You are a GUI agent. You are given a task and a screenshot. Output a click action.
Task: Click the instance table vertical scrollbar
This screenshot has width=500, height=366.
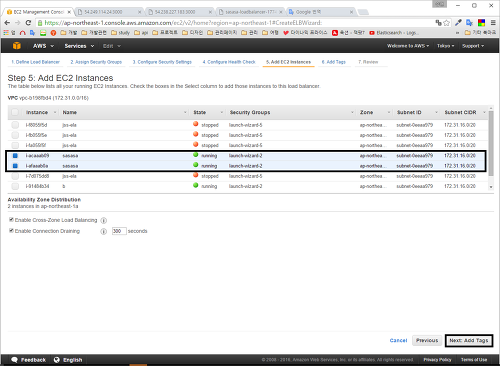[491, 143]
